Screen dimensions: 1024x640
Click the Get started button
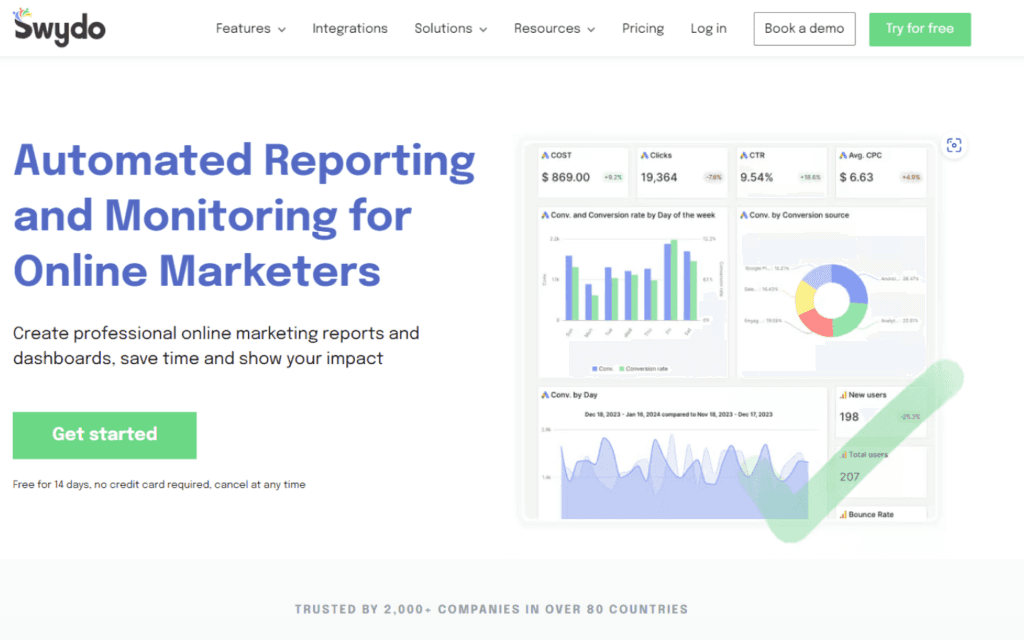[104, 435]
